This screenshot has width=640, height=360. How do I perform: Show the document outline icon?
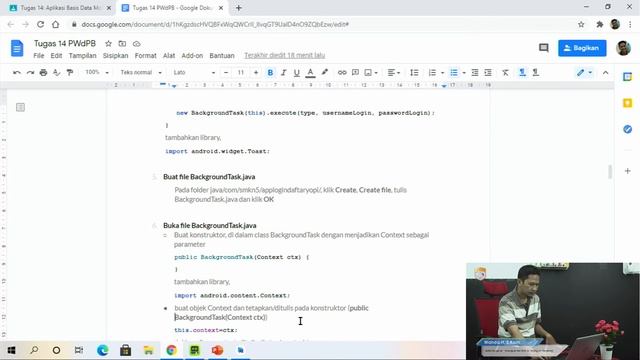tap(20, 107)
